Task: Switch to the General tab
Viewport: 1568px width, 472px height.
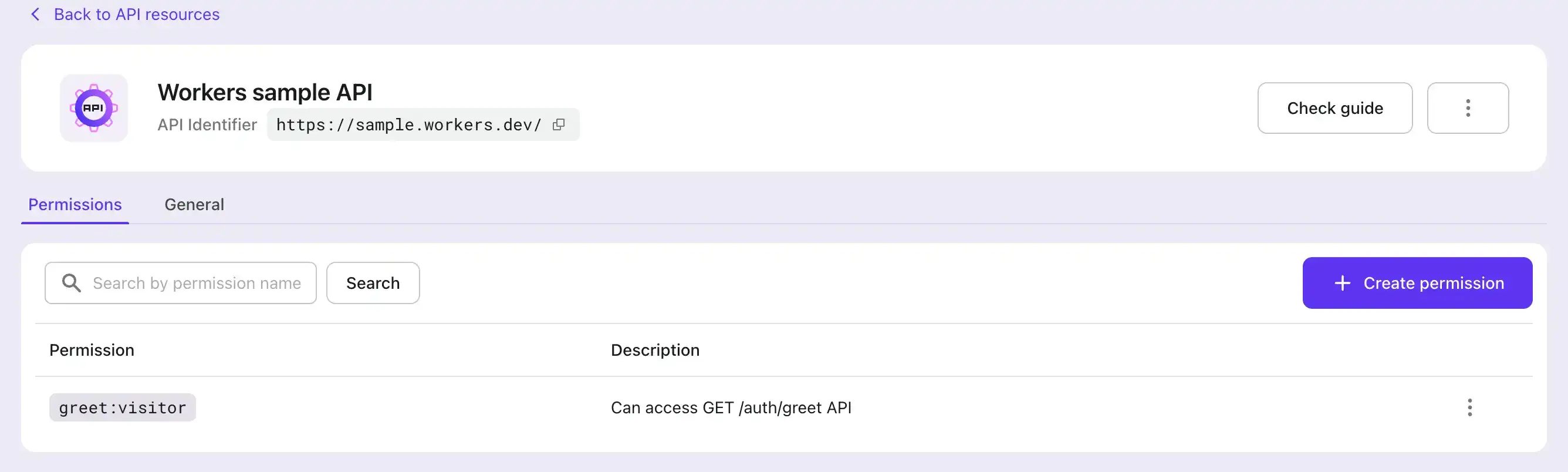Action: point(194,205)
